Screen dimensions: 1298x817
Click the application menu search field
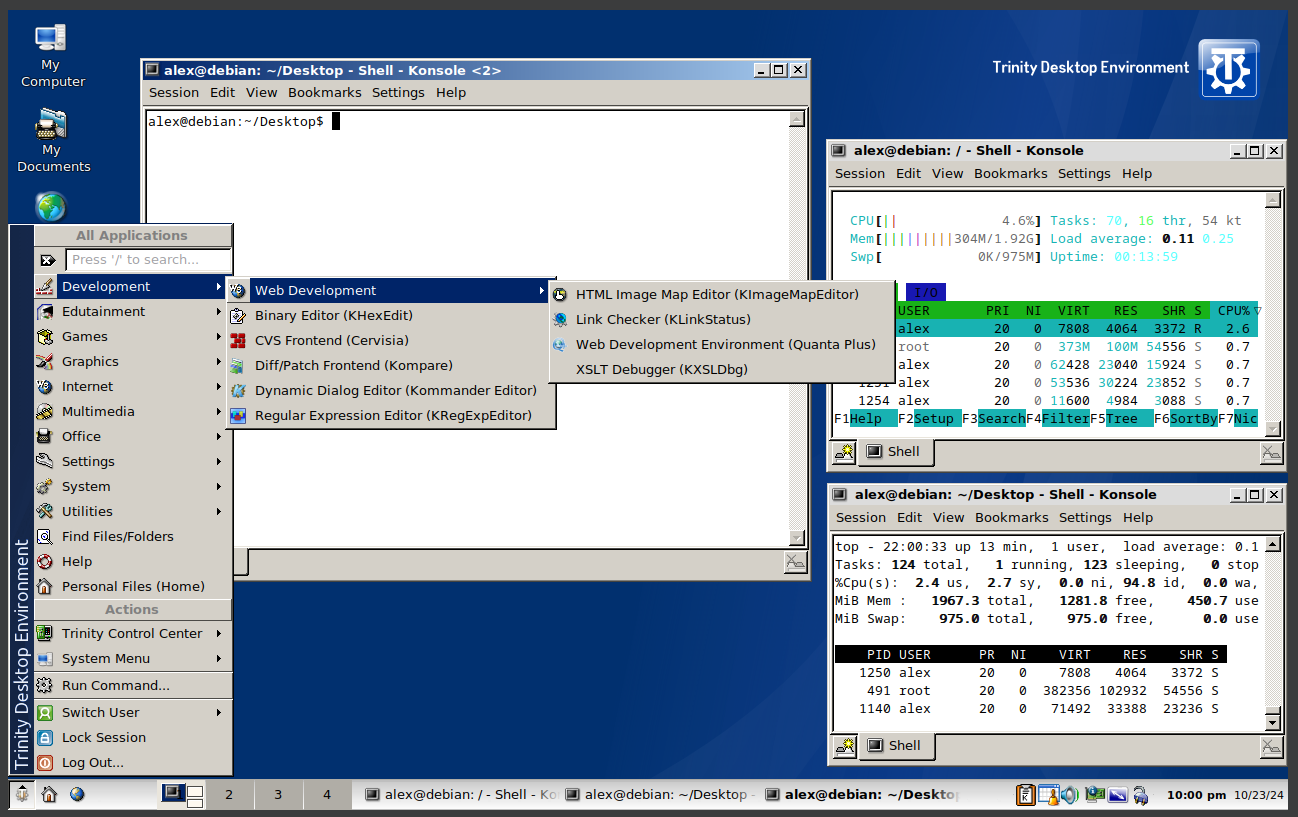tap(149, 260)
